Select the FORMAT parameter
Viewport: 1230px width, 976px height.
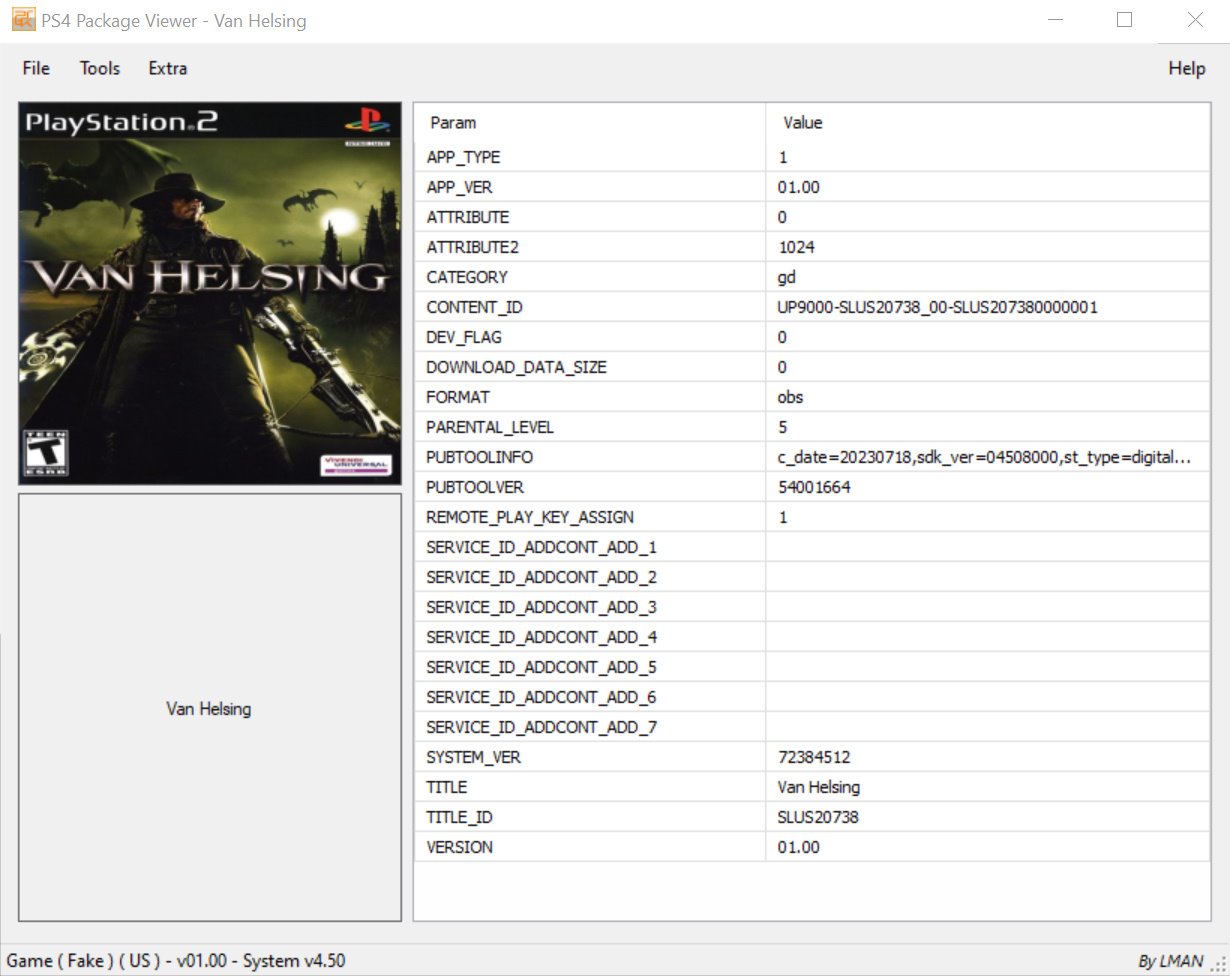pos(590,397)
